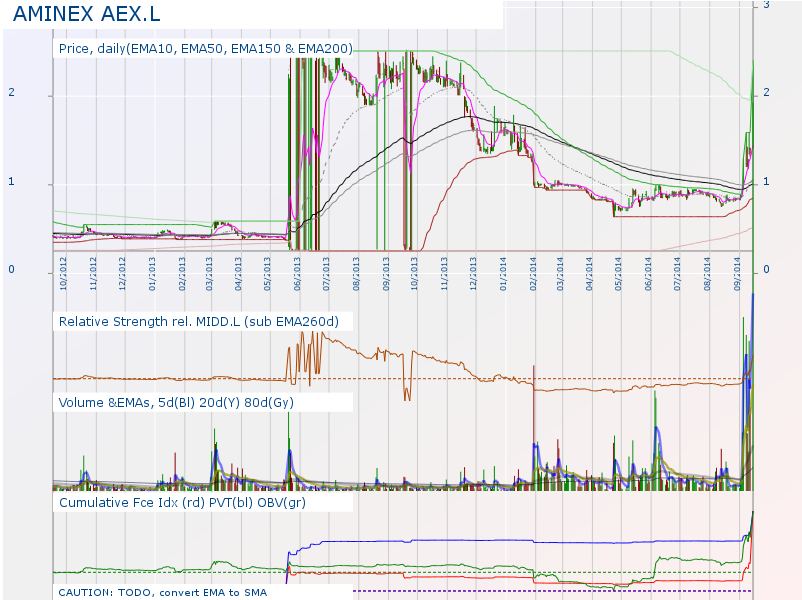Select the 01/2013 date axis label
The height and width of the screenshot is (600, 802).
[152, 274]
